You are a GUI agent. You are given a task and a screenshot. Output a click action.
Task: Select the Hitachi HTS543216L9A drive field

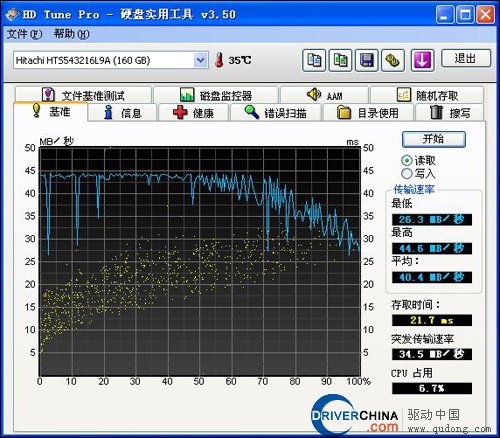pyautogui.click(x=111, y=60)
